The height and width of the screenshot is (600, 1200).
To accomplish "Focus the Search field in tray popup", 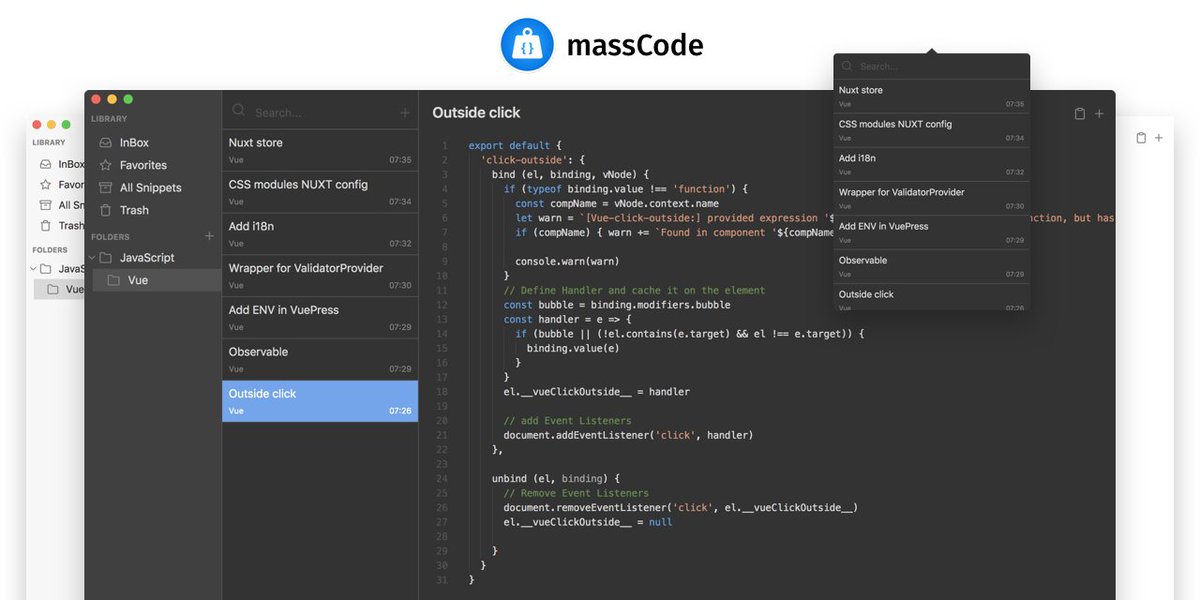I will [x=938, y=67].
